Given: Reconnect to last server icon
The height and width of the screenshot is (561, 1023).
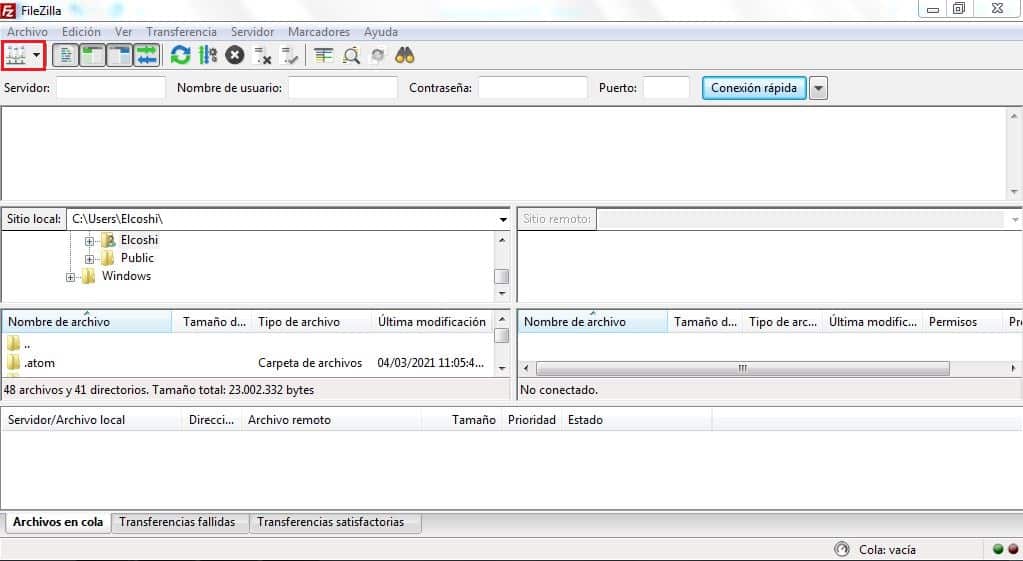Looking at the screenshot, I should pyautogui.click(x=289, y=55).
